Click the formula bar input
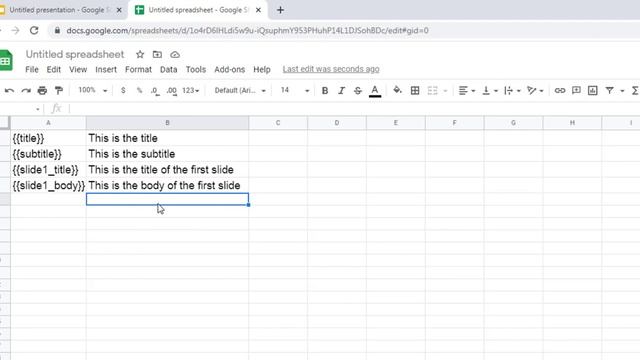 tap(354, 109)
